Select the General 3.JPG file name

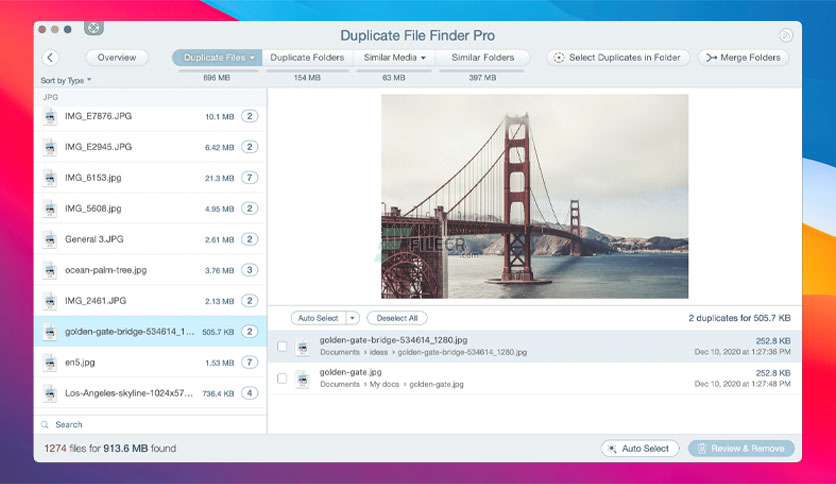[x=94, y=239]
